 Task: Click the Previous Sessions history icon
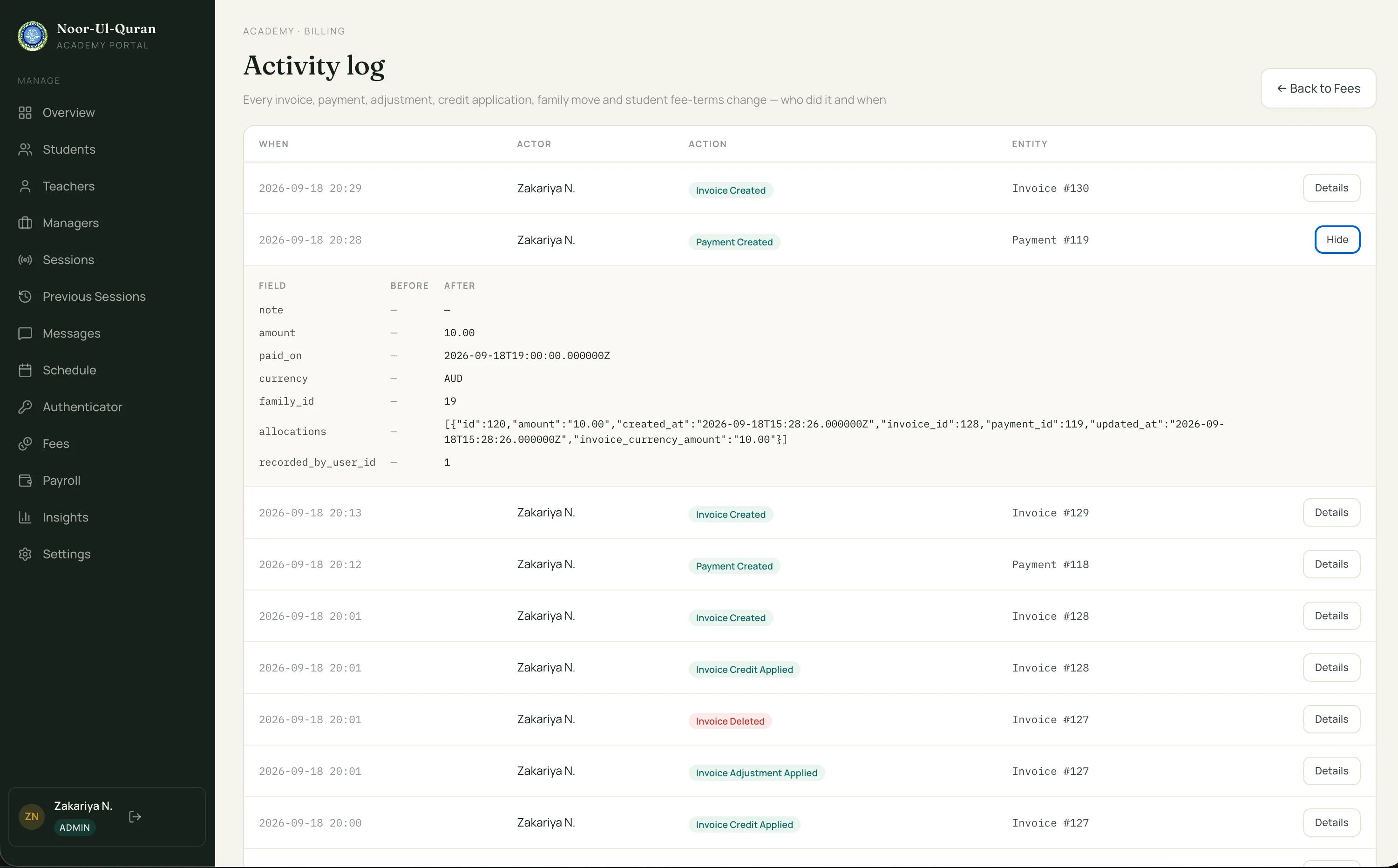[25, 296]
